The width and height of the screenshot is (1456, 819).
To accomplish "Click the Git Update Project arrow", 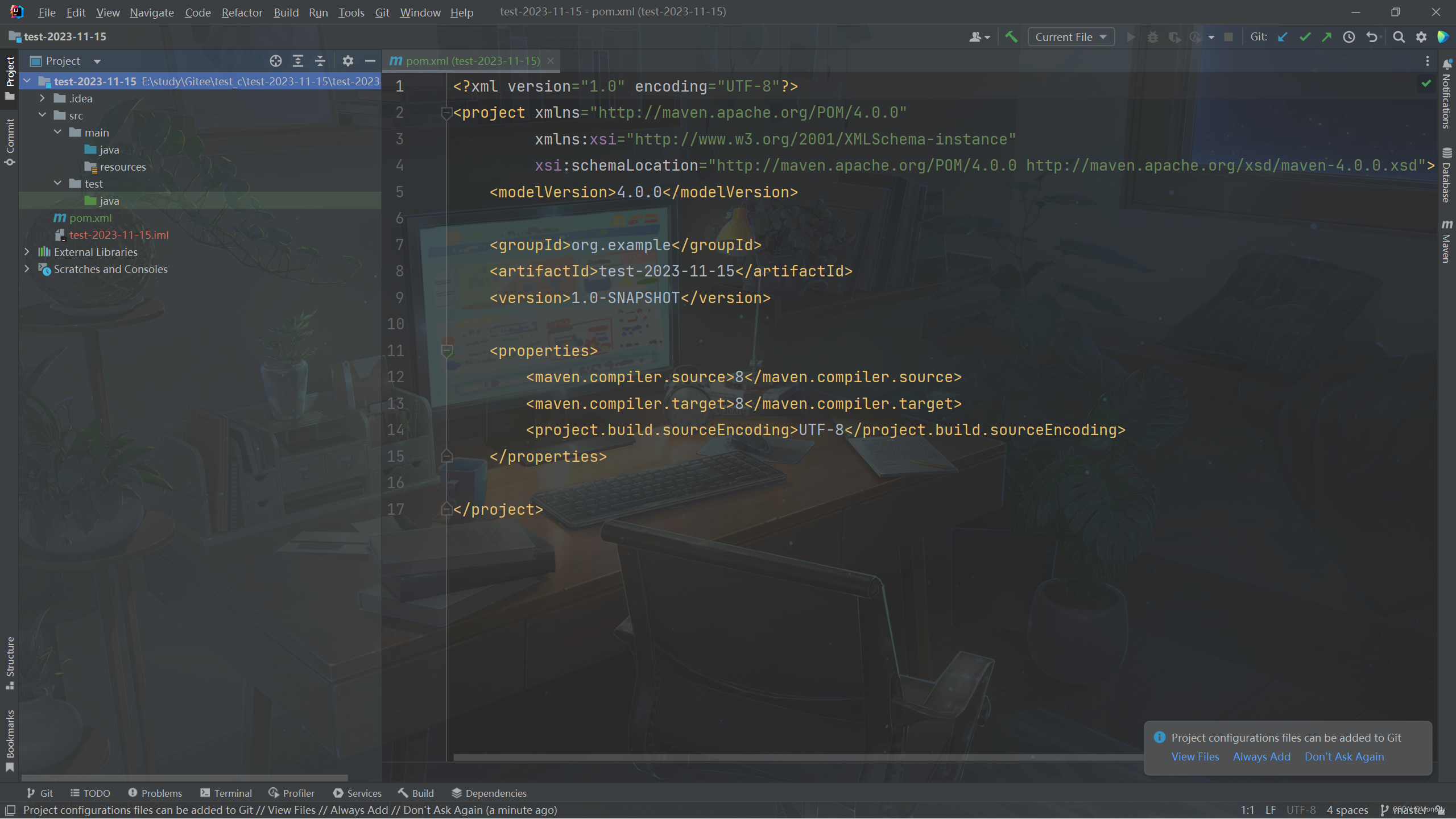I will pyautogui.click(x=1283, y=37).
